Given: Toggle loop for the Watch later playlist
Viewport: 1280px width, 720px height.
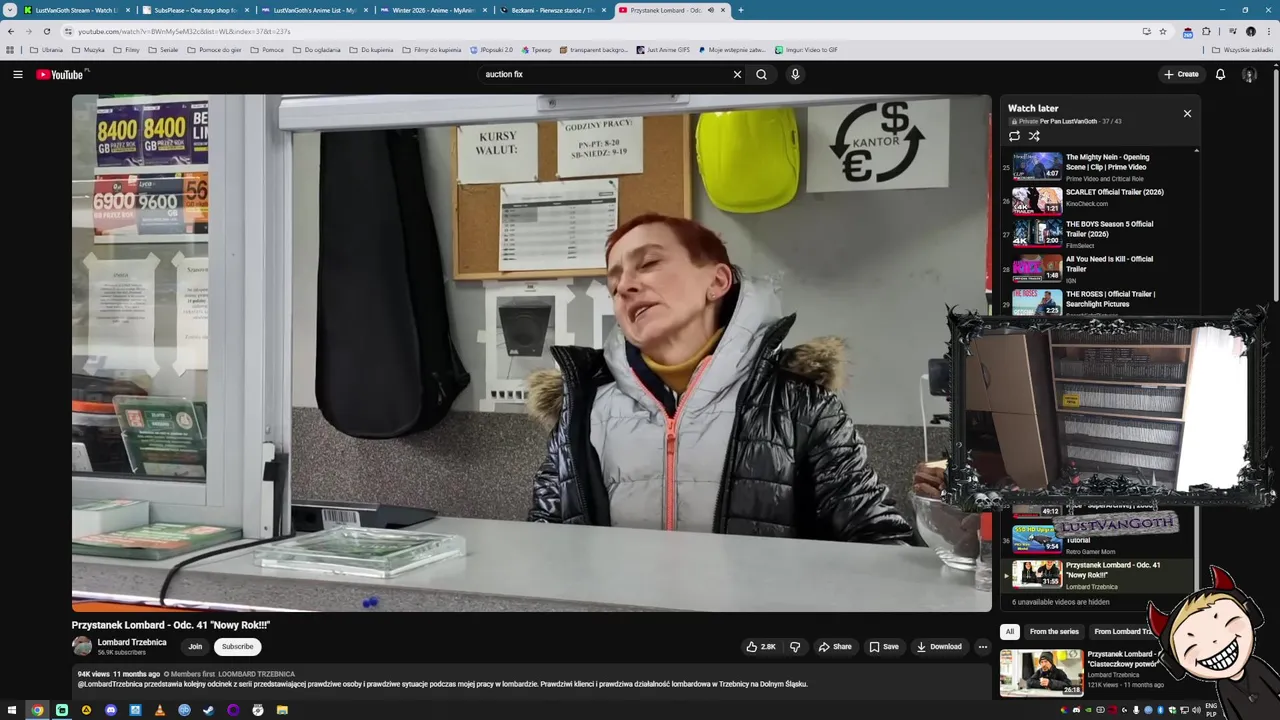Looking at the screenshot, I should (1014, 136).
